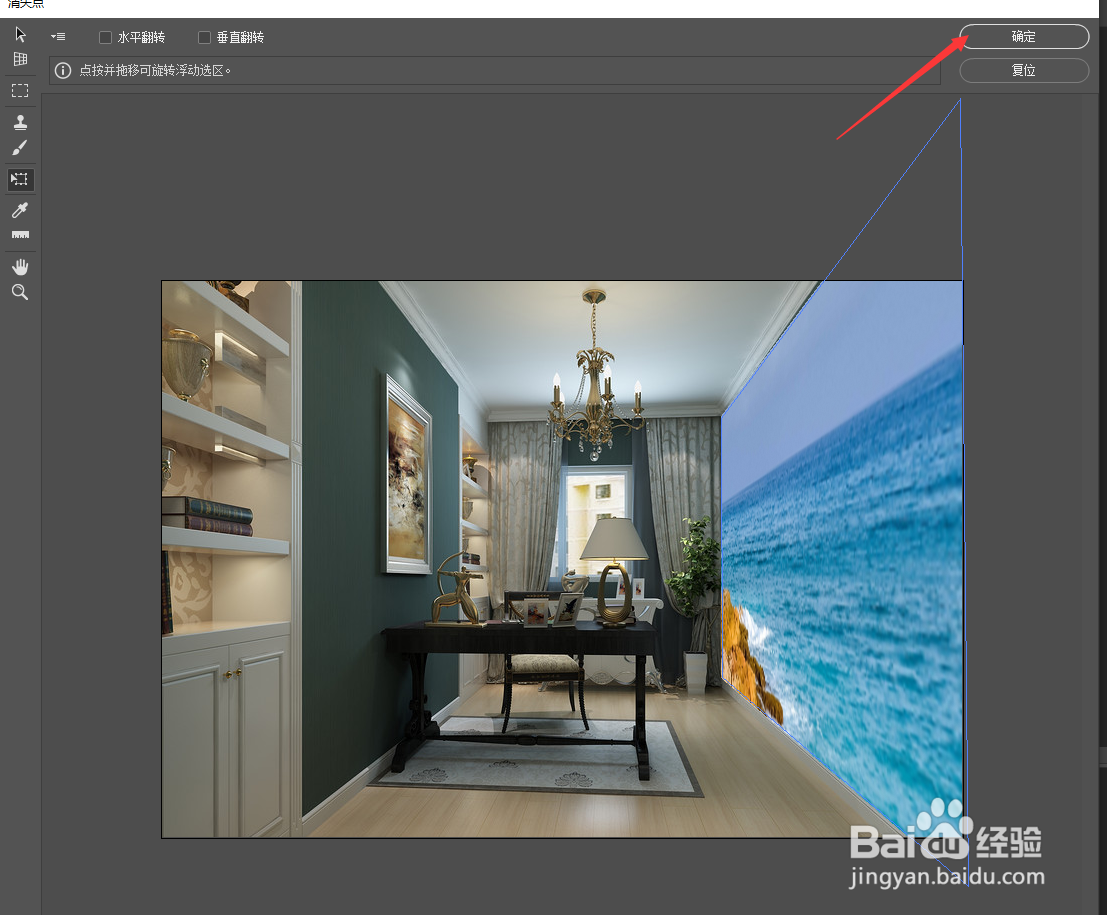
Task: Enable the 水平翻转 checkbox
Action: click(105, 37)
